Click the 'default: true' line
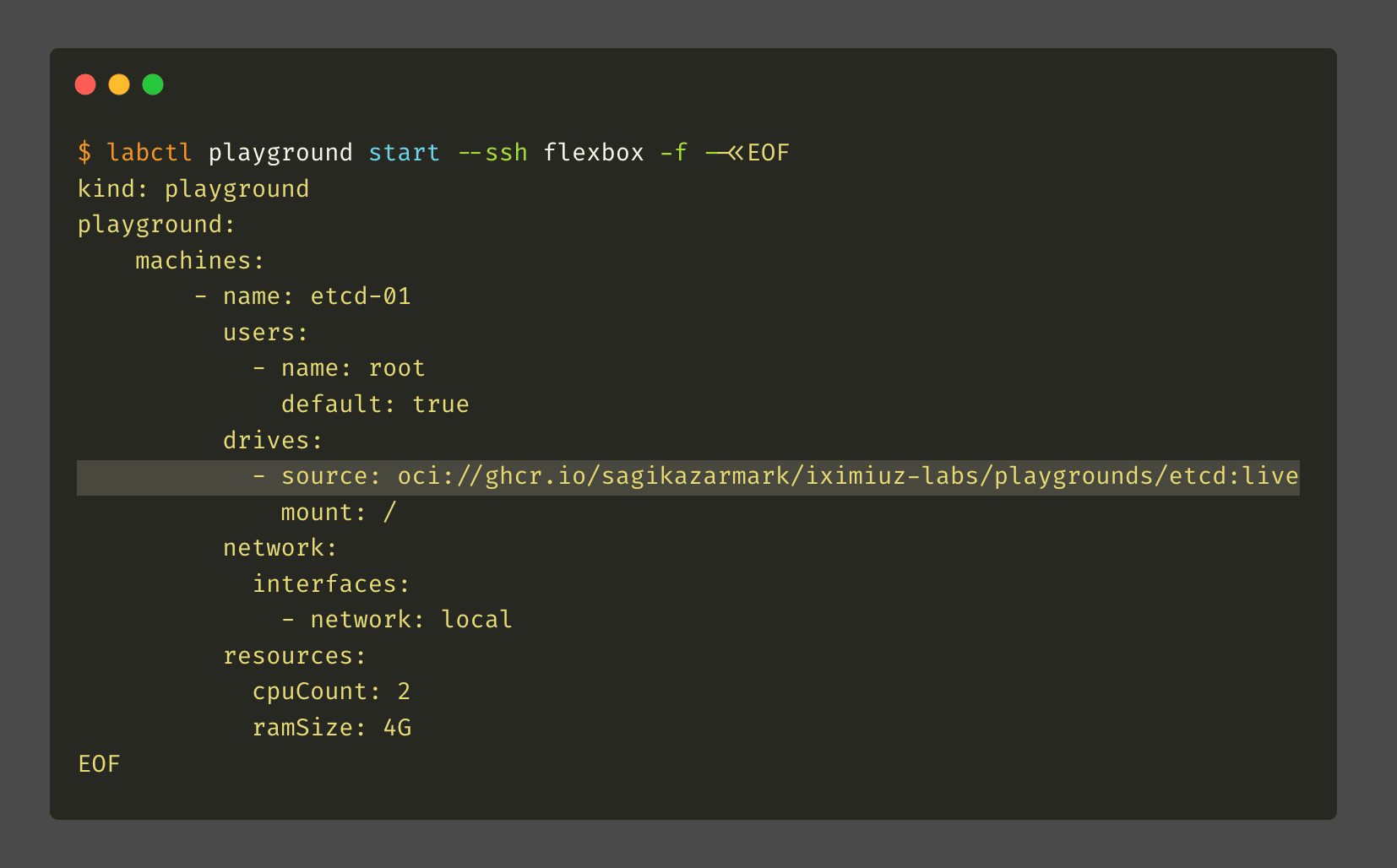The height and width of the screenshot is (868, 1397). [375, 404]
